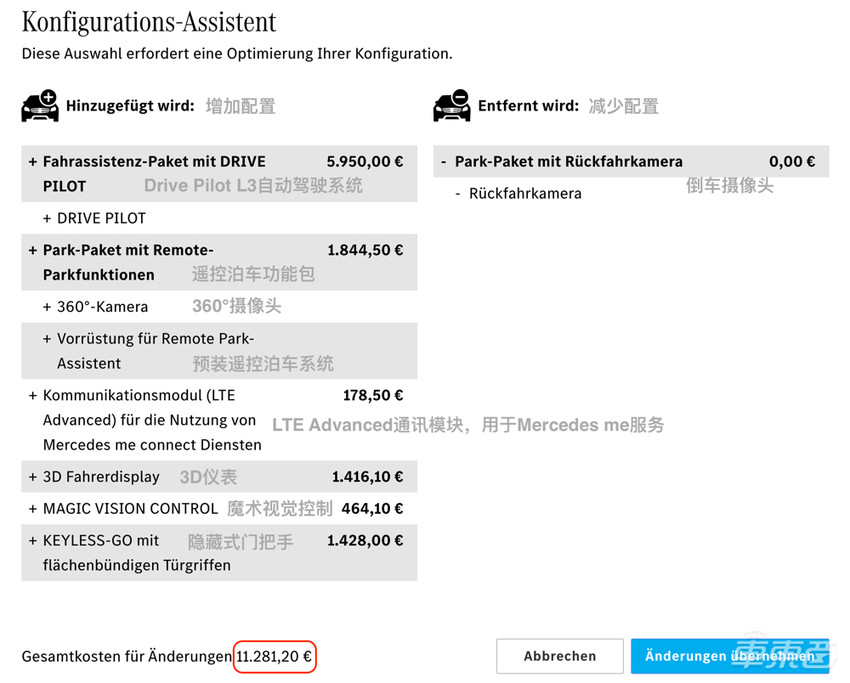Click the Konfigurations-Assistent title
850x683 pixels.
pyautogui.click(x=149, y=21)
